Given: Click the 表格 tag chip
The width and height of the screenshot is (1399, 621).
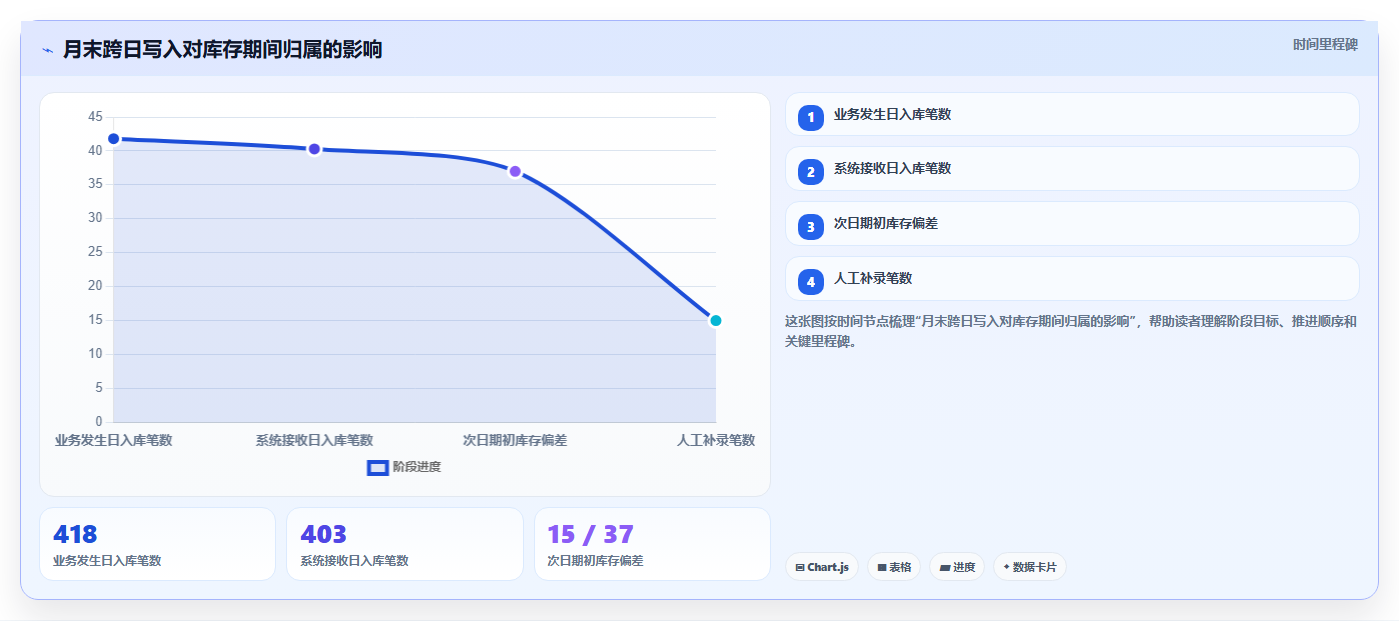Looking at the screenshot, I should 894,567.
